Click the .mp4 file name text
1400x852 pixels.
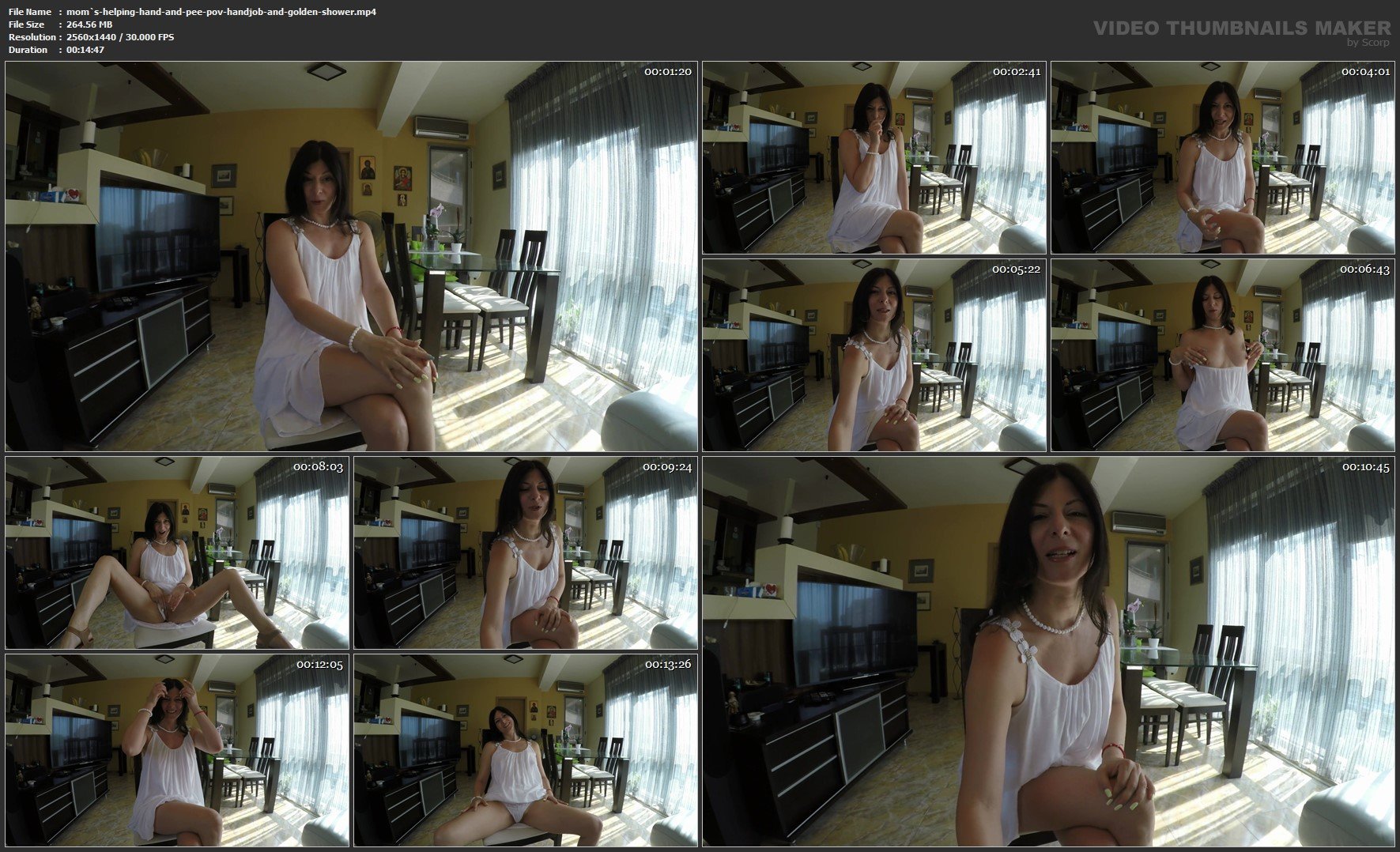(x=221, y=12)
